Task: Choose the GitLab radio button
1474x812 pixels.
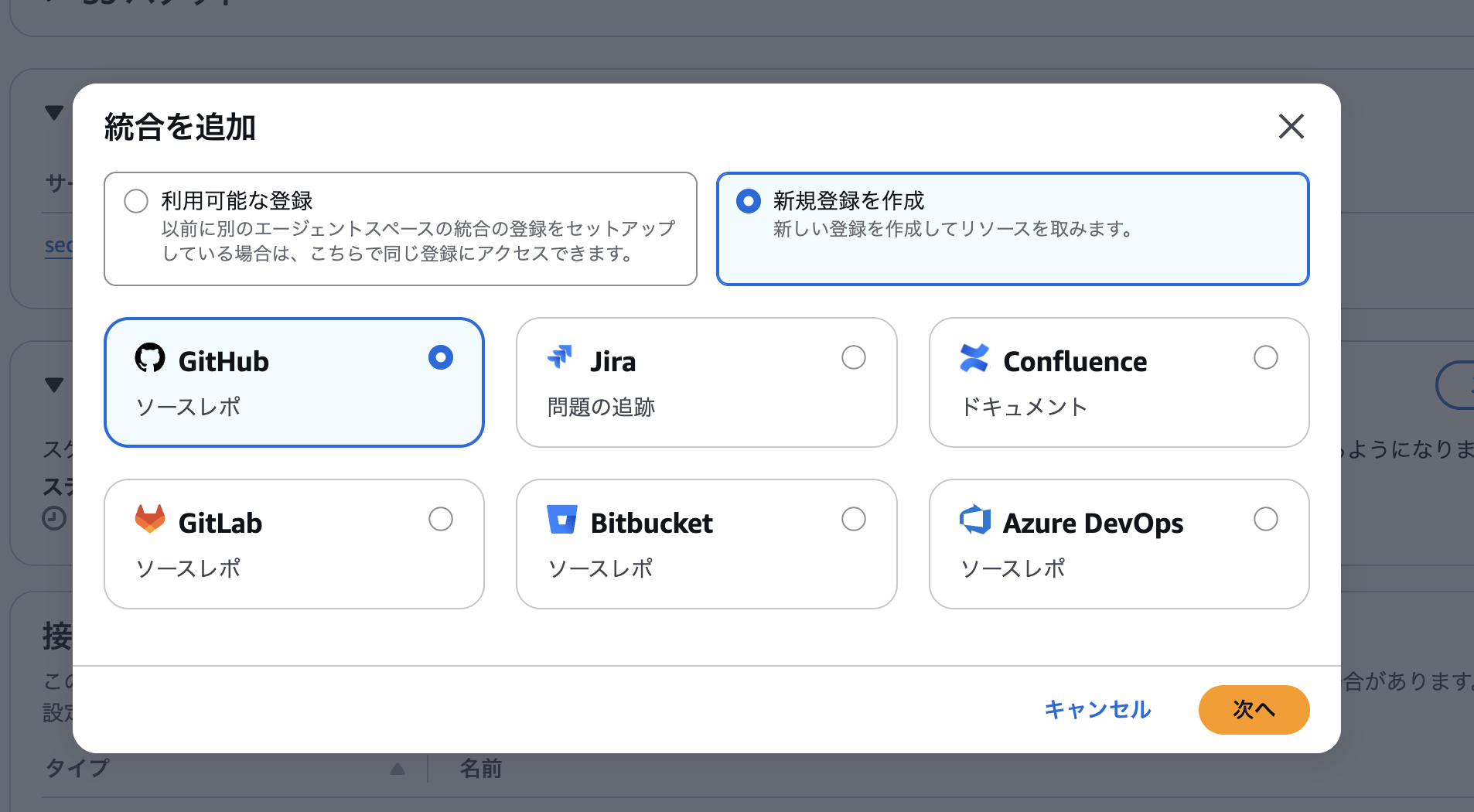Action: 441,519
